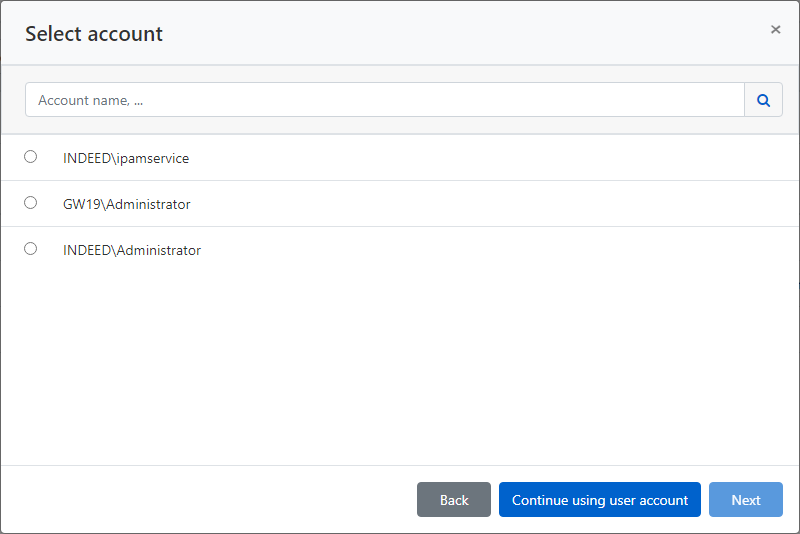800x534 pixels.
Task: Choose the GW19\Administrator radio button
Action: [x=31, y=203]
